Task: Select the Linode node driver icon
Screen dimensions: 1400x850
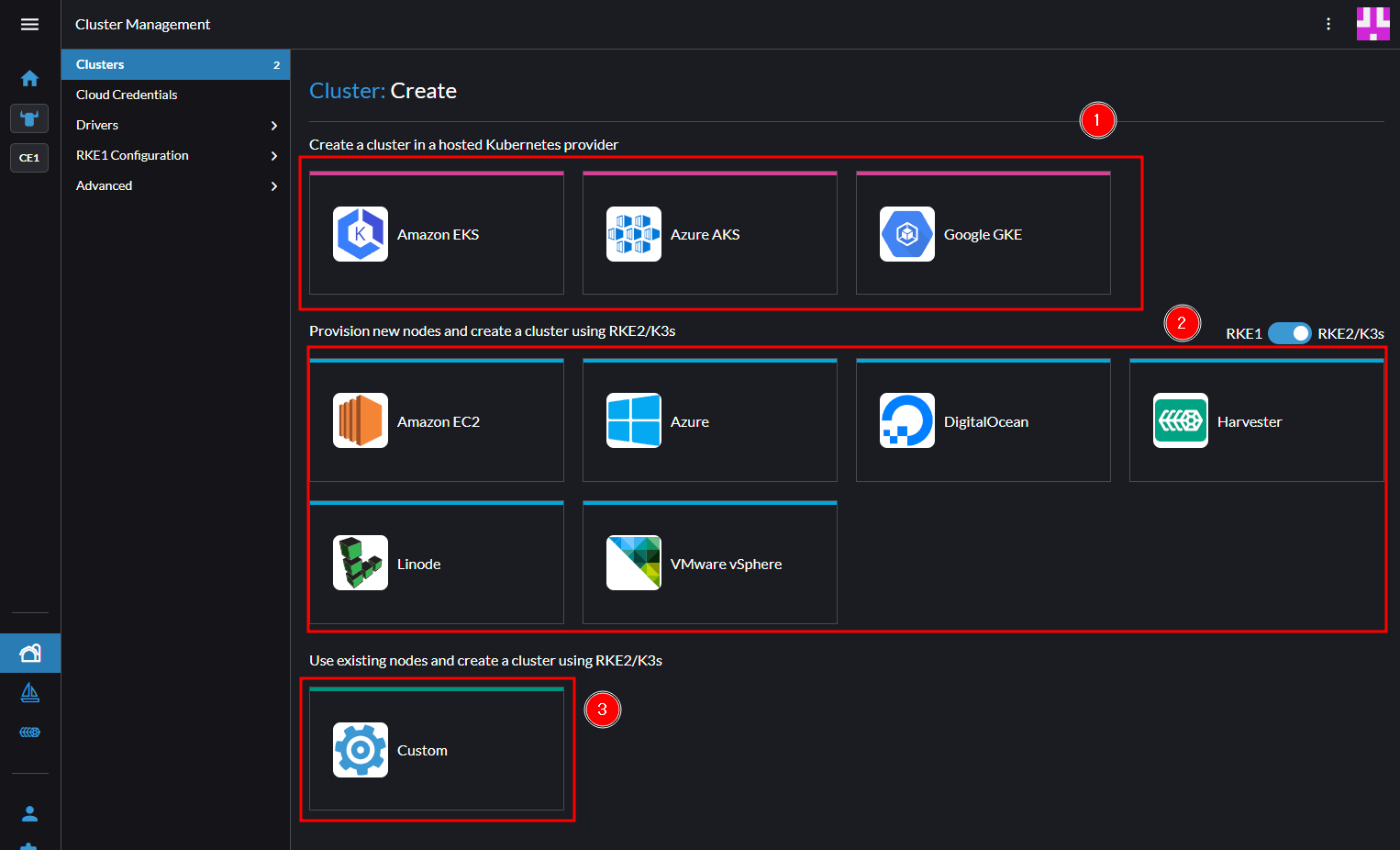Action: (360, 563)
